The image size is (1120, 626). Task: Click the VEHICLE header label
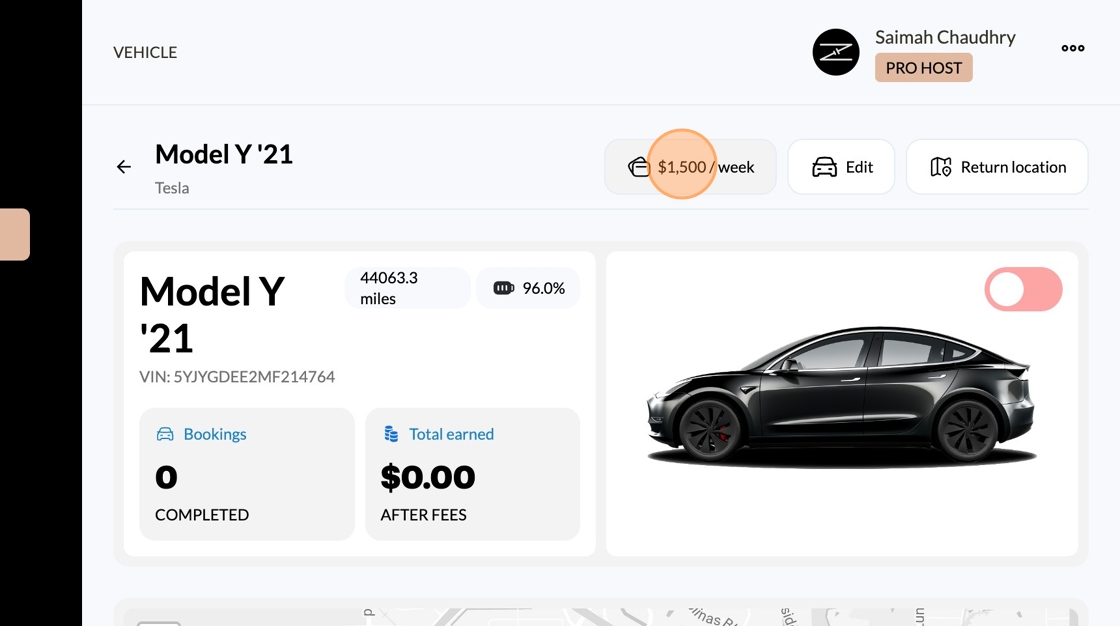point(145,53)
